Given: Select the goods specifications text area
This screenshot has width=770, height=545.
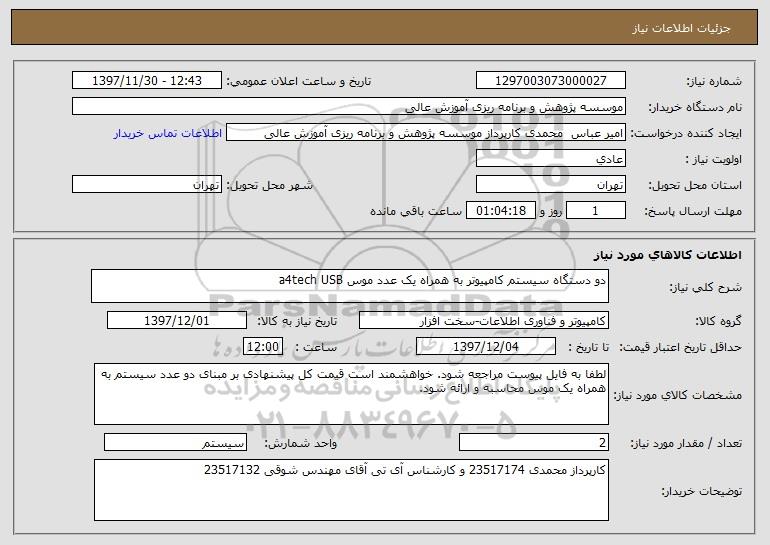Looking at the screenshot, I should coord(351,394).
